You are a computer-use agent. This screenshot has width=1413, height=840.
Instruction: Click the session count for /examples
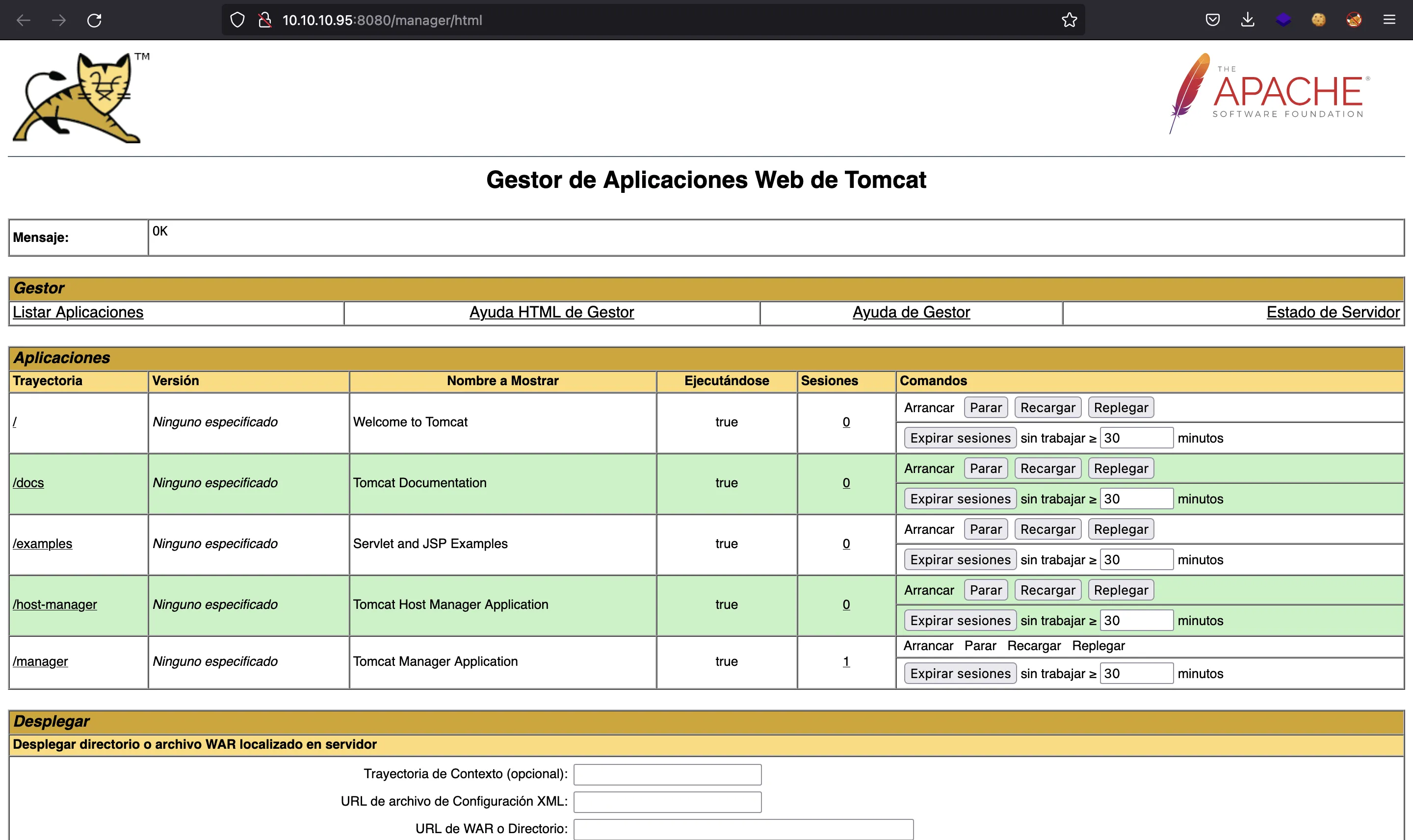pos(846,544)
